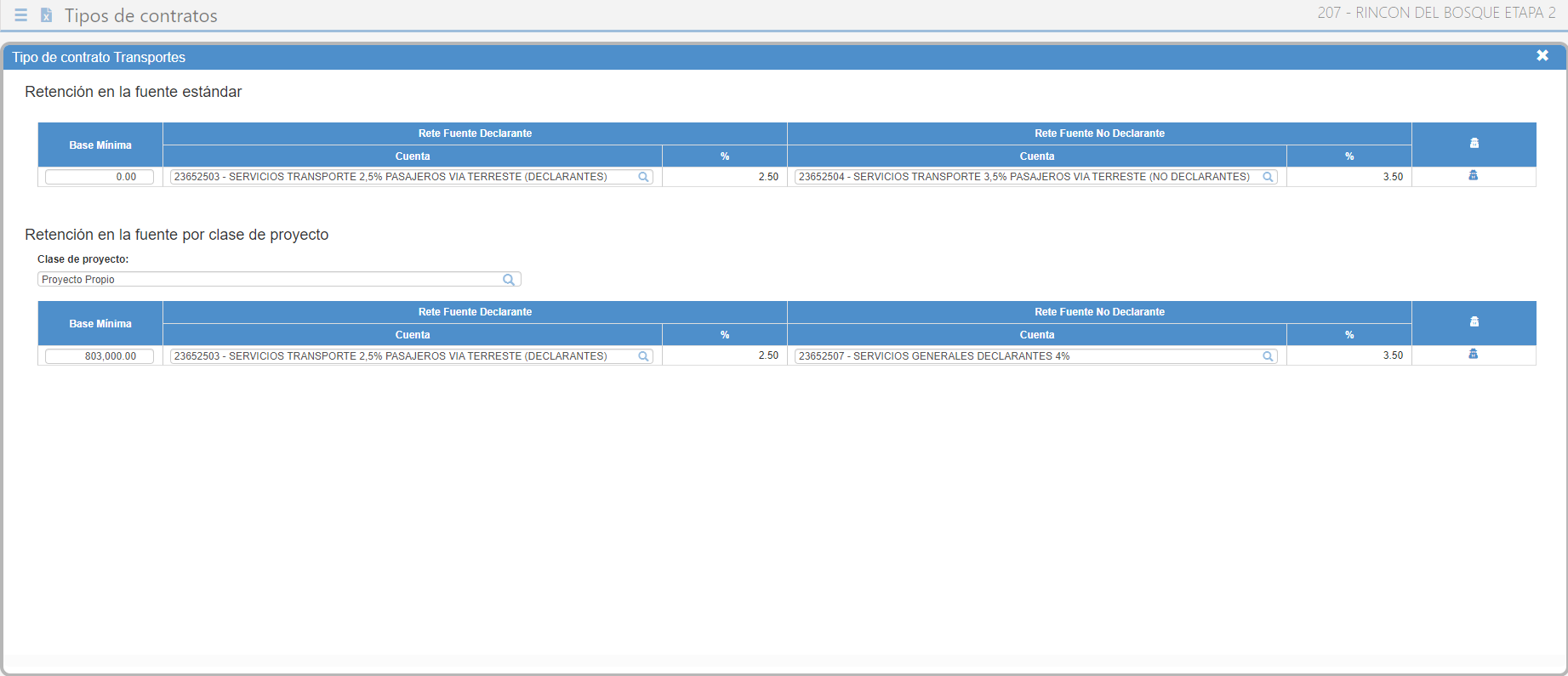Screen dimensions: 1568x676
Task: Click the Excel export file icon
Action: click(x=47, y=15)
